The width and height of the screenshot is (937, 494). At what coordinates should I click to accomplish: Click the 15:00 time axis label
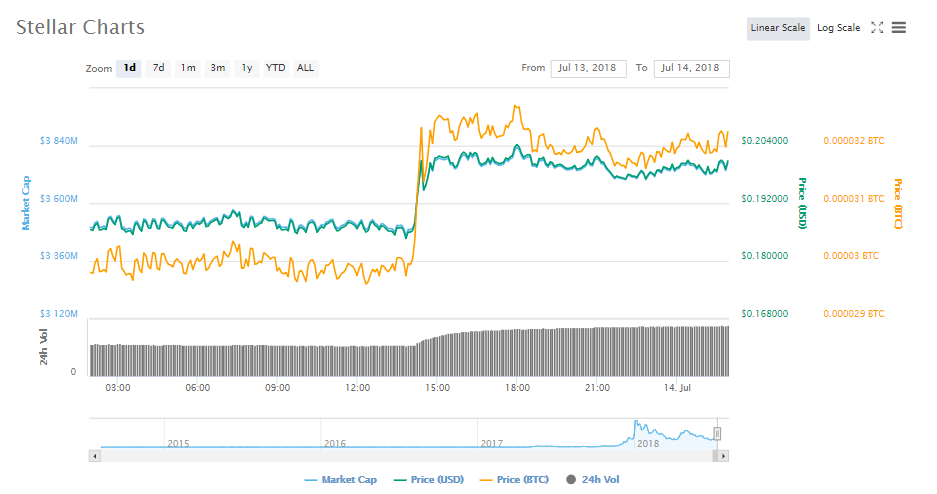(x=437, y=388)
